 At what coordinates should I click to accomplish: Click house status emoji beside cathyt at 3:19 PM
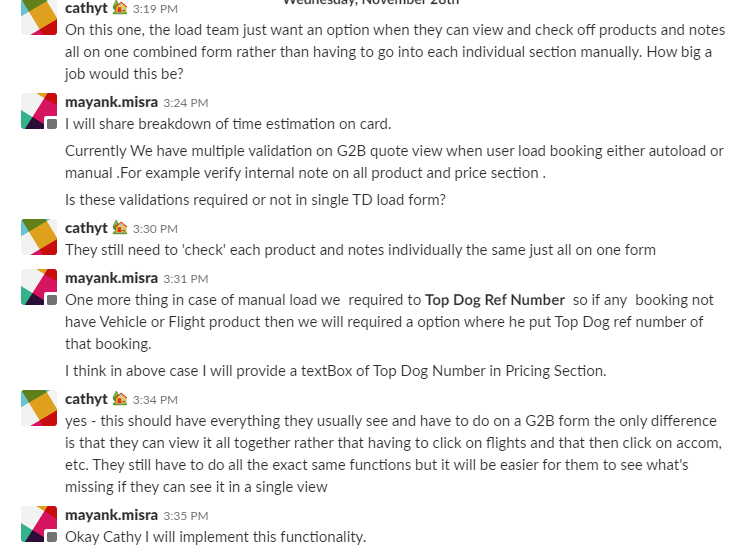[120, 8]
